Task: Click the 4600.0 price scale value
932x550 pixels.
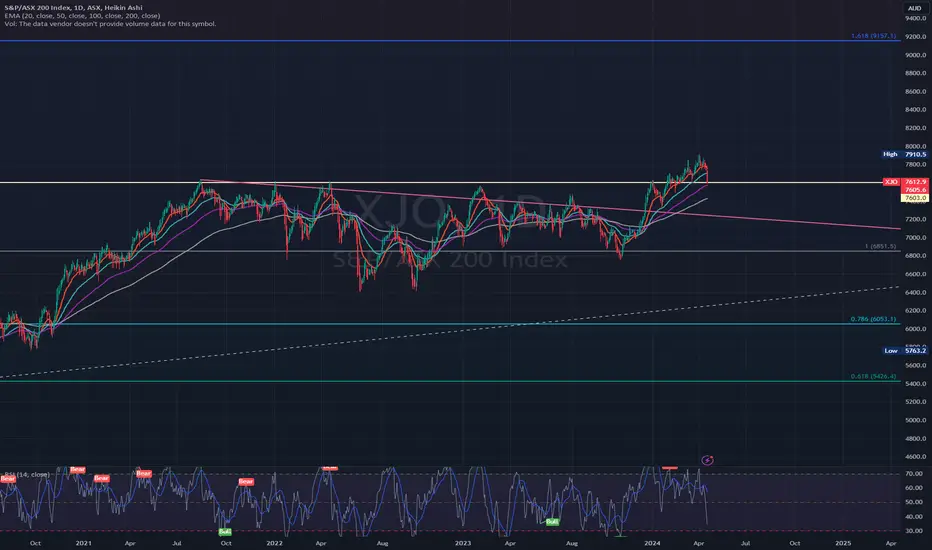Action: click(915, 457)
